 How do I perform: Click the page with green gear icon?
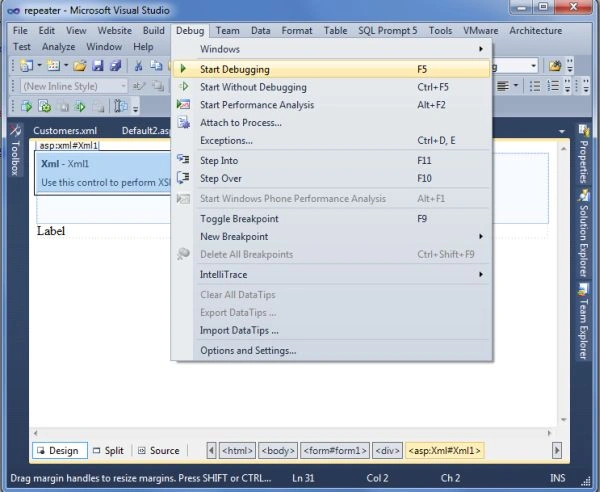[x=45, y=106]
